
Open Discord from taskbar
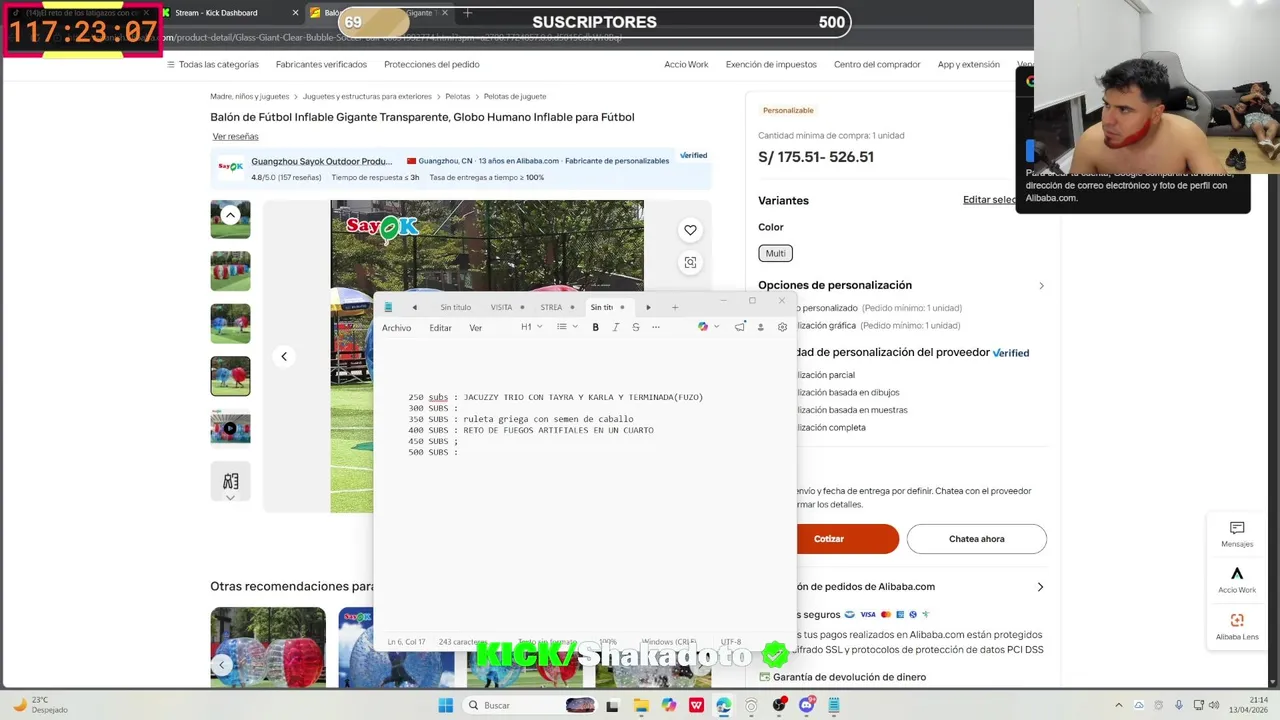coord(806,705)
